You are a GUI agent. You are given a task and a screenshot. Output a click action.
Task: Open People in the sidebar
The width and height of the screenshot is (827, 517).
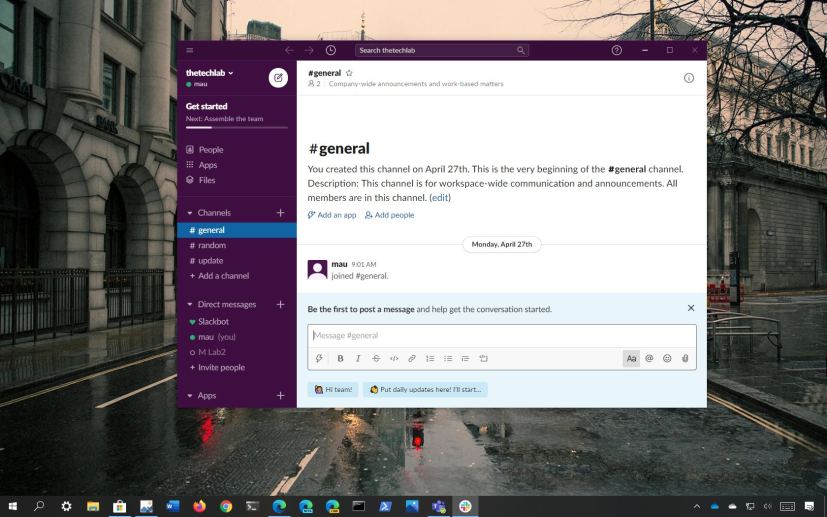237,150
